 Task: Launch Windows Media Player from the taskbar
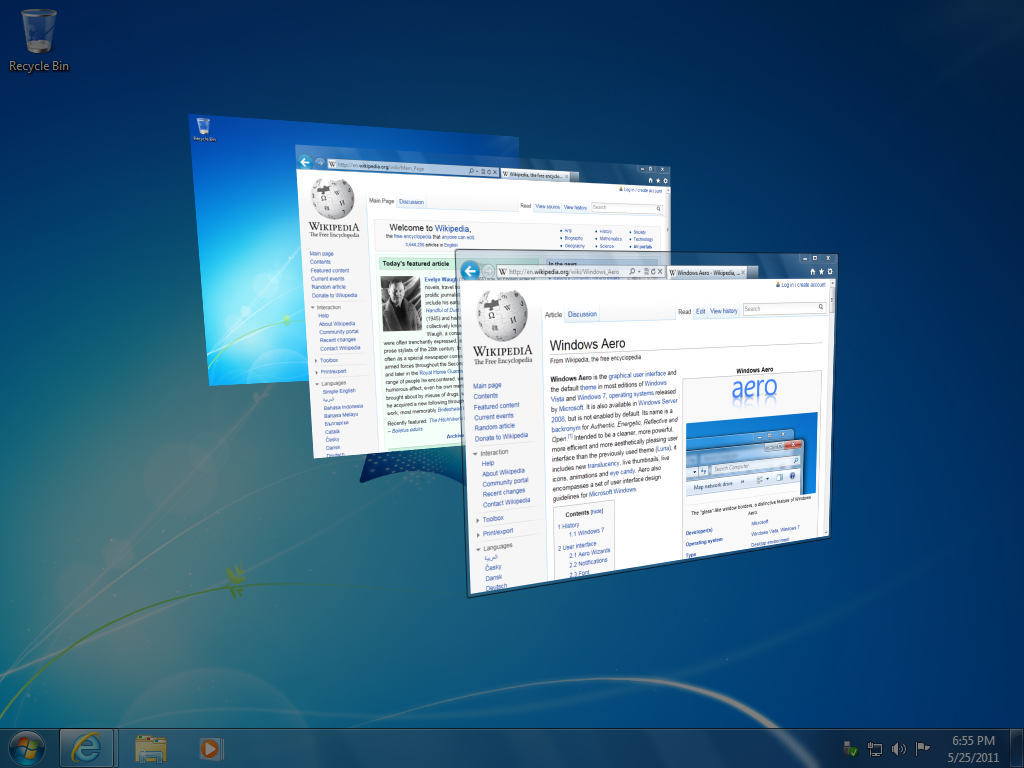click(x=209, y=747)
